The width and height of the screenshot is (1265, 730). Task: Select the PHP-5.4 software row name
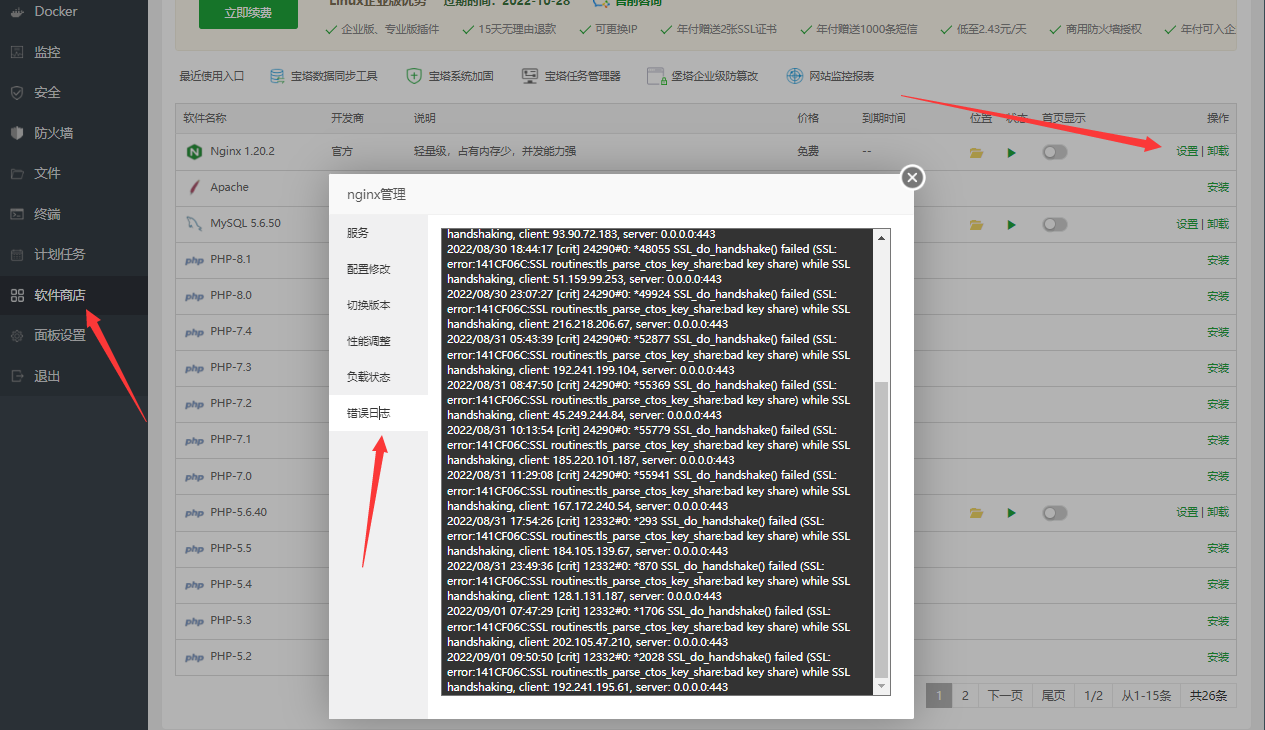231,584
